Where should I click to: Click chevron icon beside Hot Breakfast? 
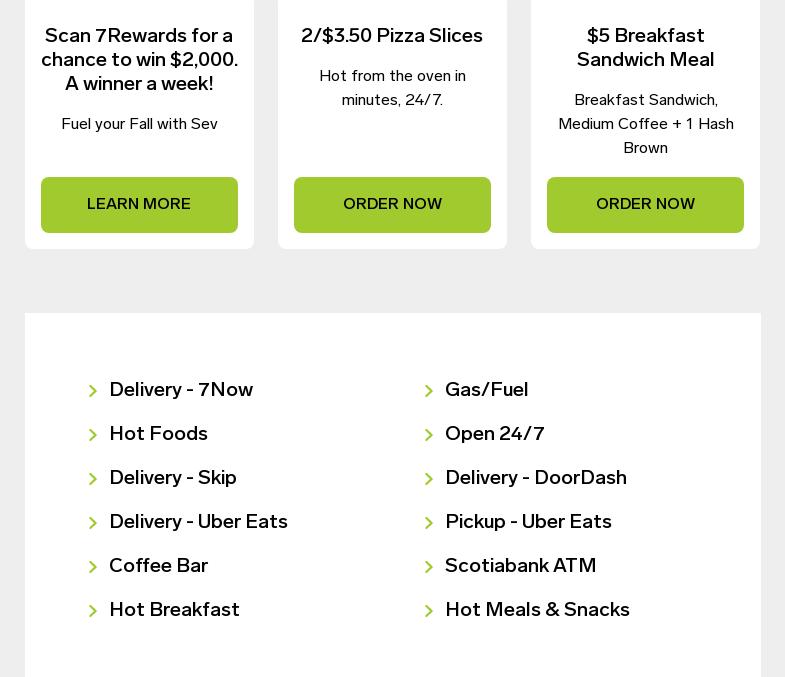click(93, 611)
